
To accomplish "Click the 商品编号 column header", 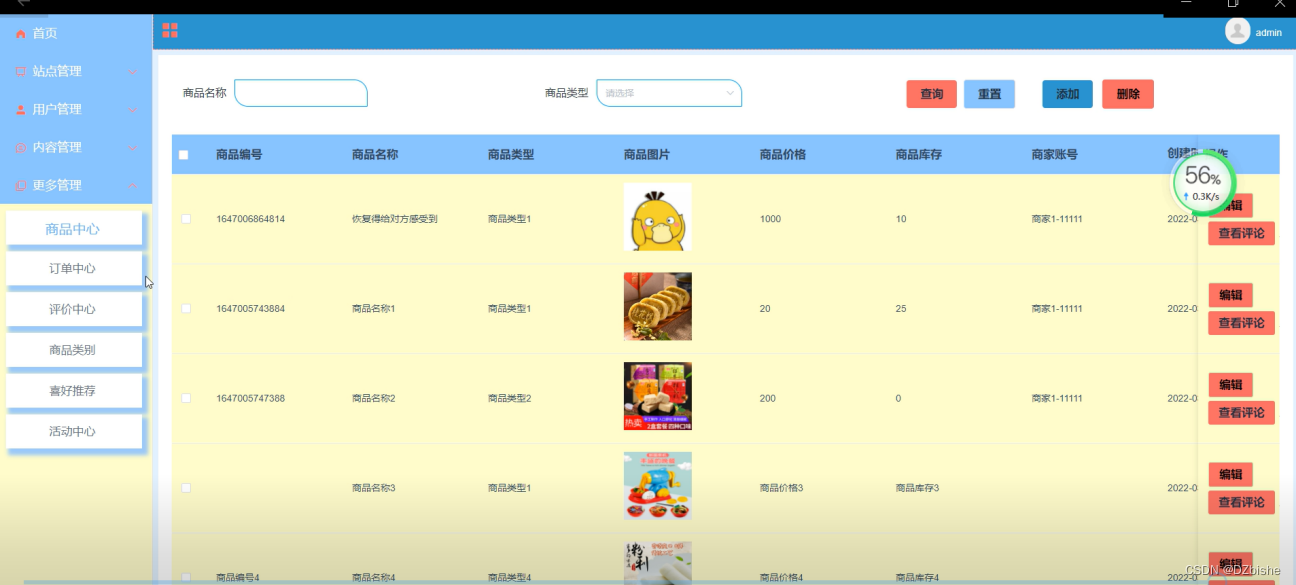I will (x=240, y=155).
